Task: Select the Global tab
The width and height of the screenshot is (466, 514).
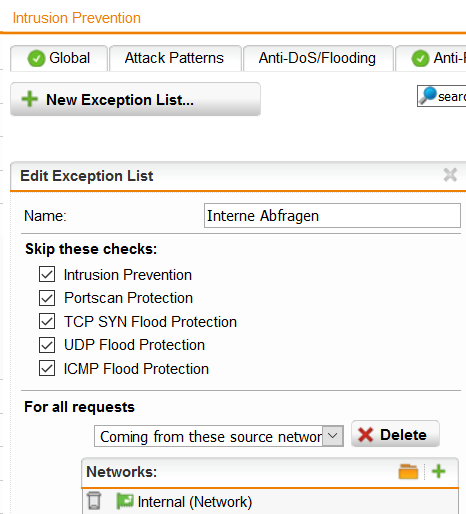Action: [x=59, y=58]
